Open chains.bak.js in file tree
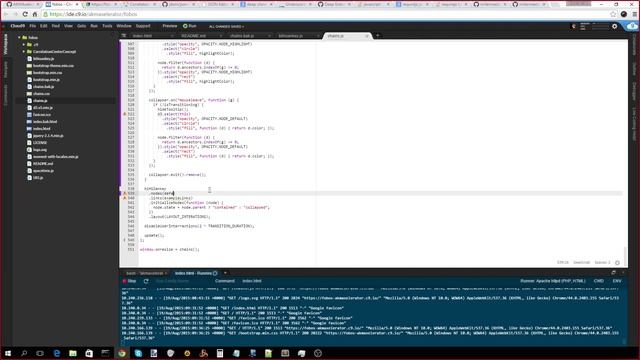The width and height of the screenshot is (640, 360). (x=43, y=87)
